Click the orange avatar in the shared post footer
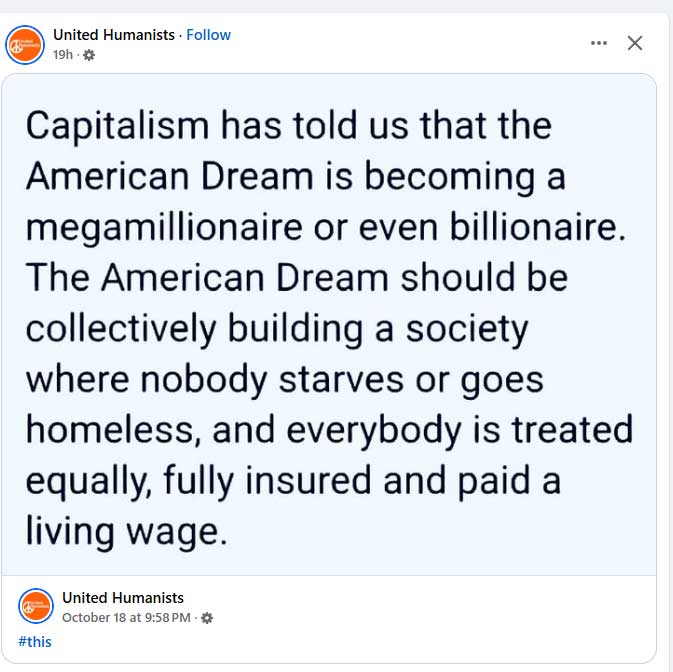This screenshot has height=672, width=673. coord(36,605)
